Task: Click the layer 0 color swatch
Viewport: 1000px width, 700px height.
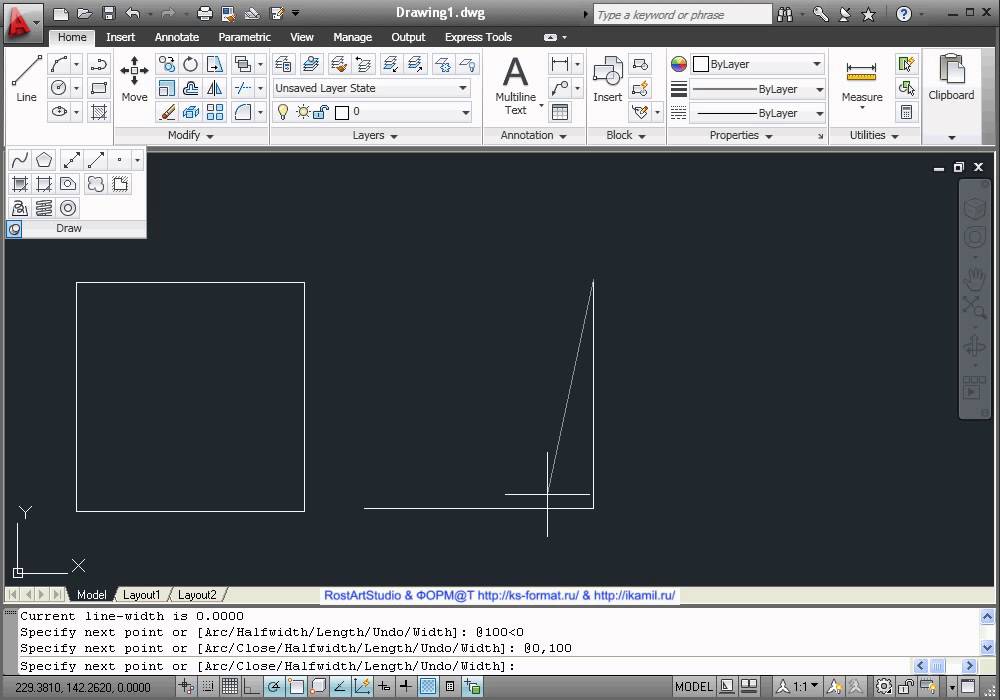Action: click(x=341, y=112)
